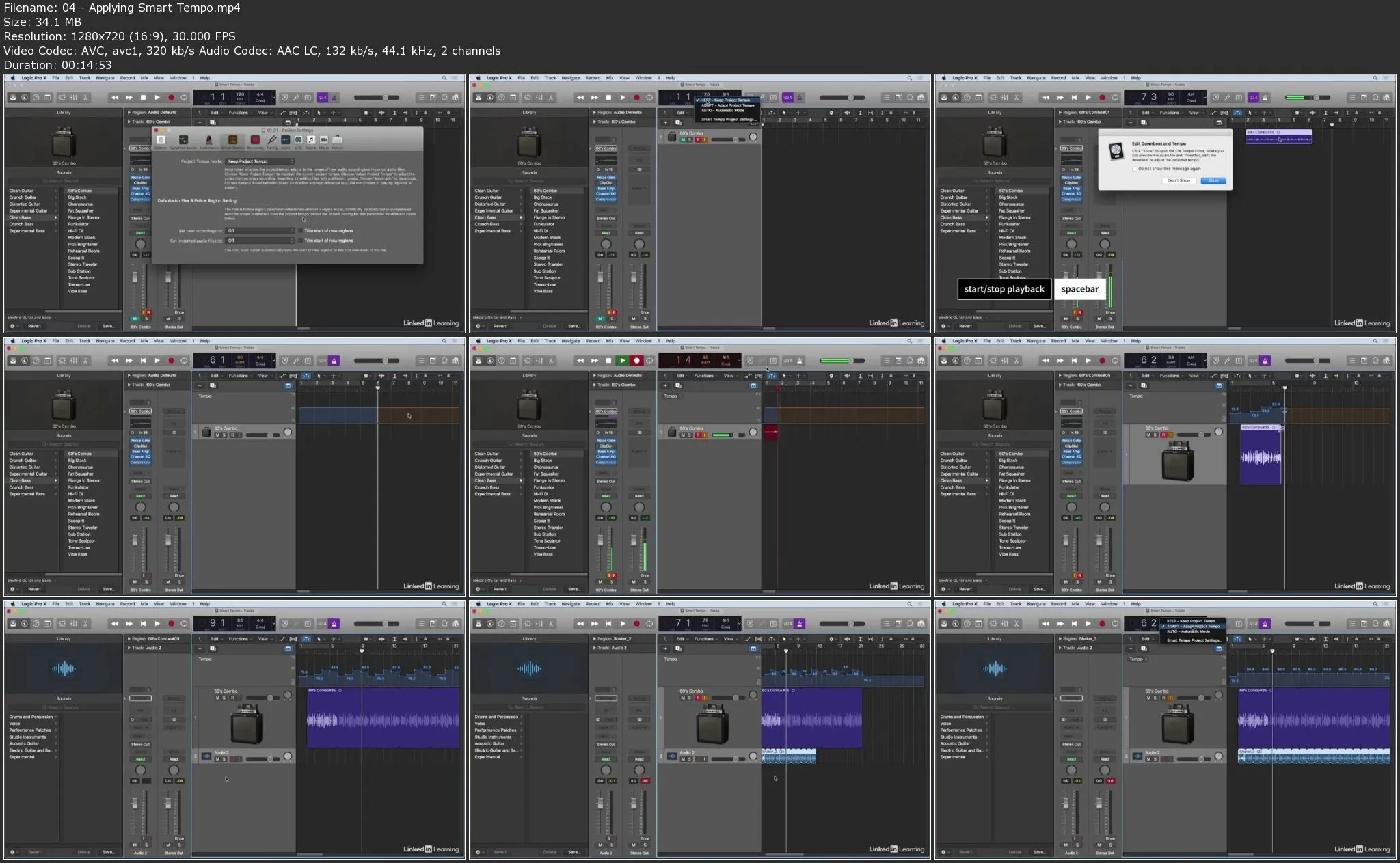Adjust master volume slider in top-left frame
The image size is (1400, 863).
[x=377, y=98]
